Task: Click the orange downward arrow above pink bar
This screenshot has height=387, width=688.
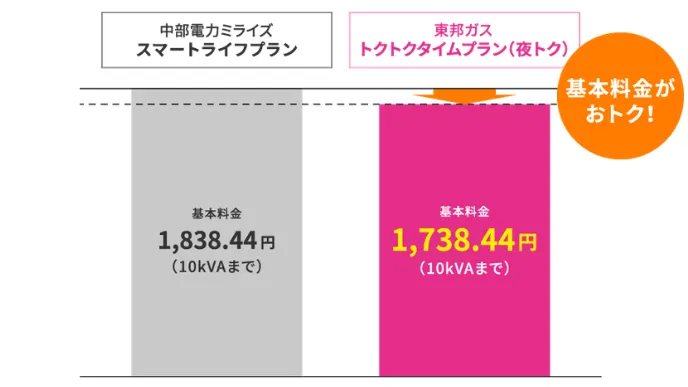Action: coord(464,96)
